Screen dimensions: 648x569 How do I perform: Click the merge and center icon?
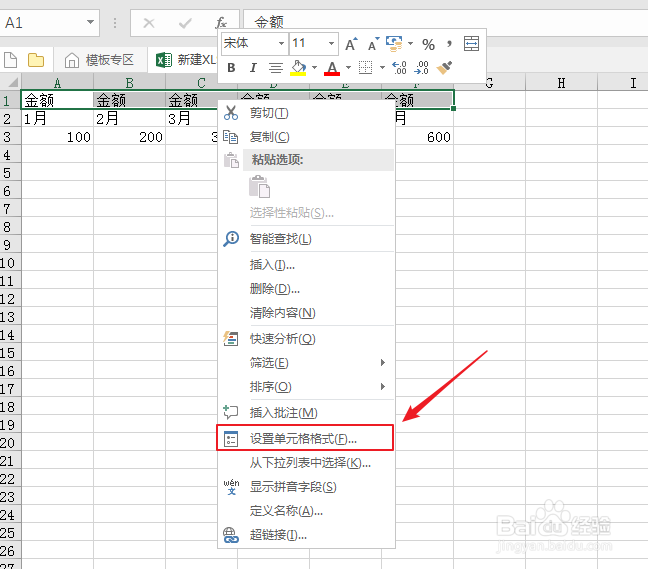click(471, 43)
